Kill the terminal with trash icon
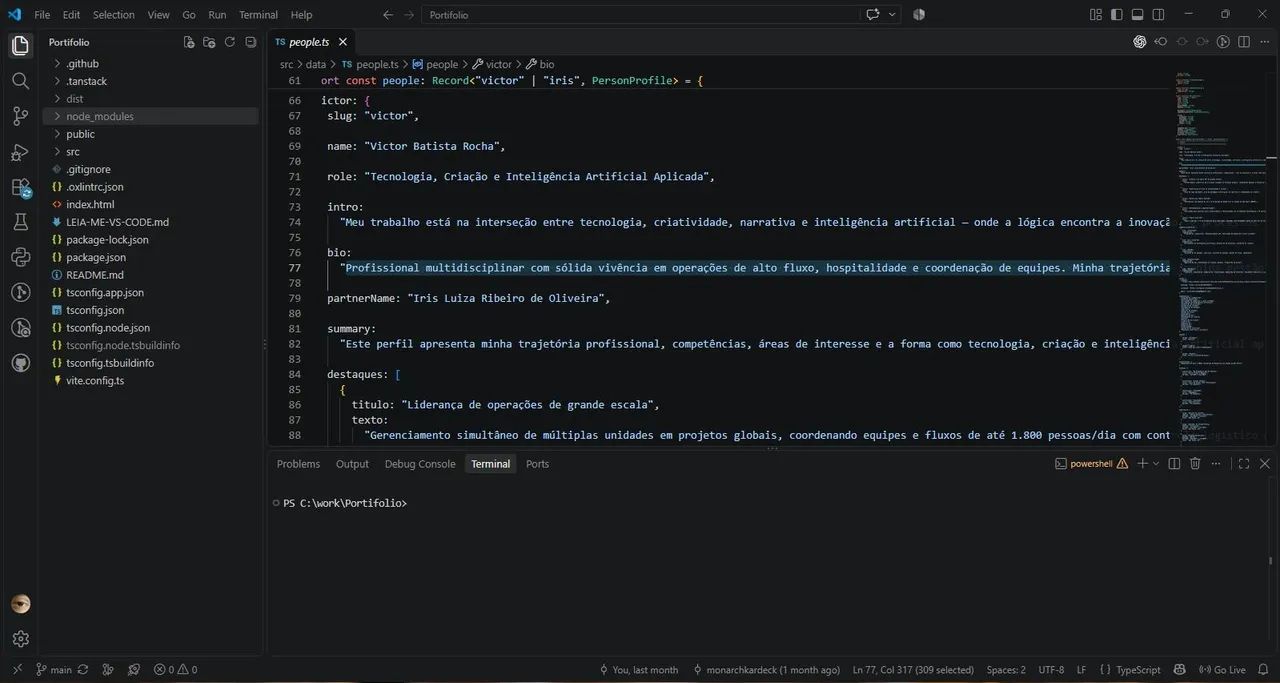 click(x=1195, y=464)
